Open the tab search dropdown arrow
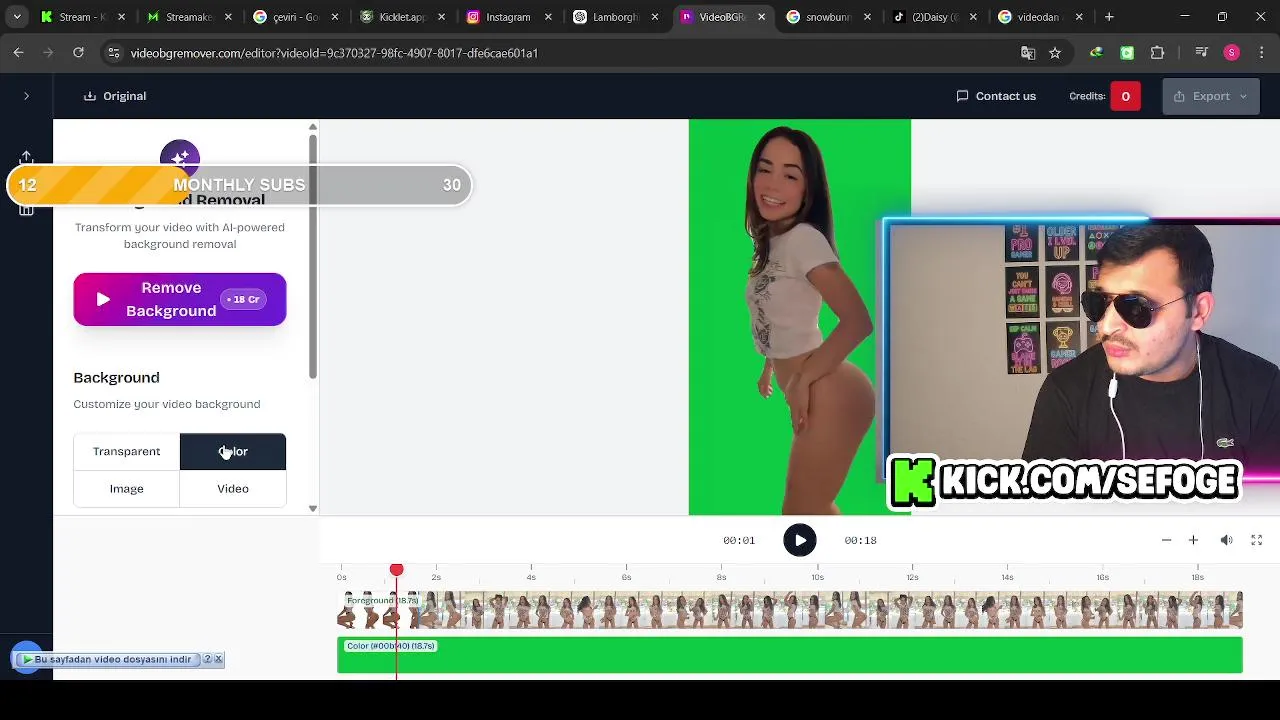 (16, 17)
